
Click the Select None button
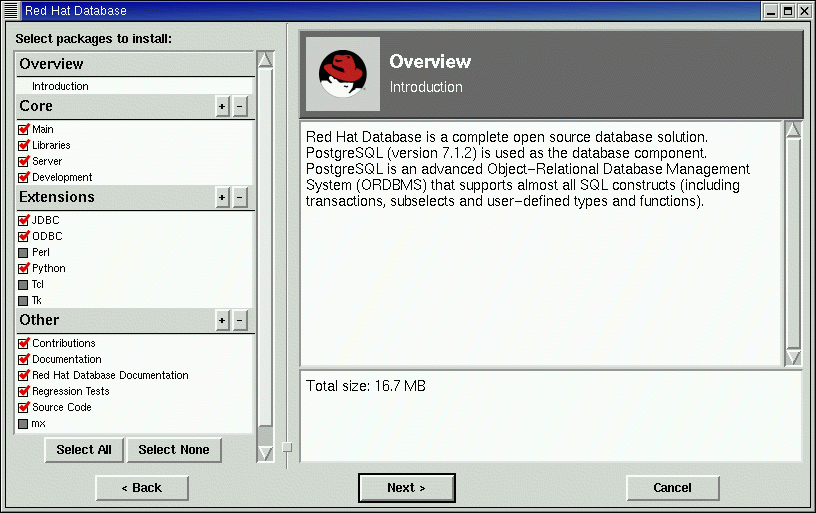pyautogui.click(x=174, y=450)
